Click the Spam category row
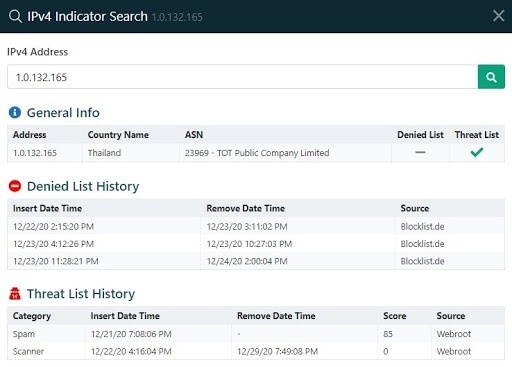 [x=256, y=334]
